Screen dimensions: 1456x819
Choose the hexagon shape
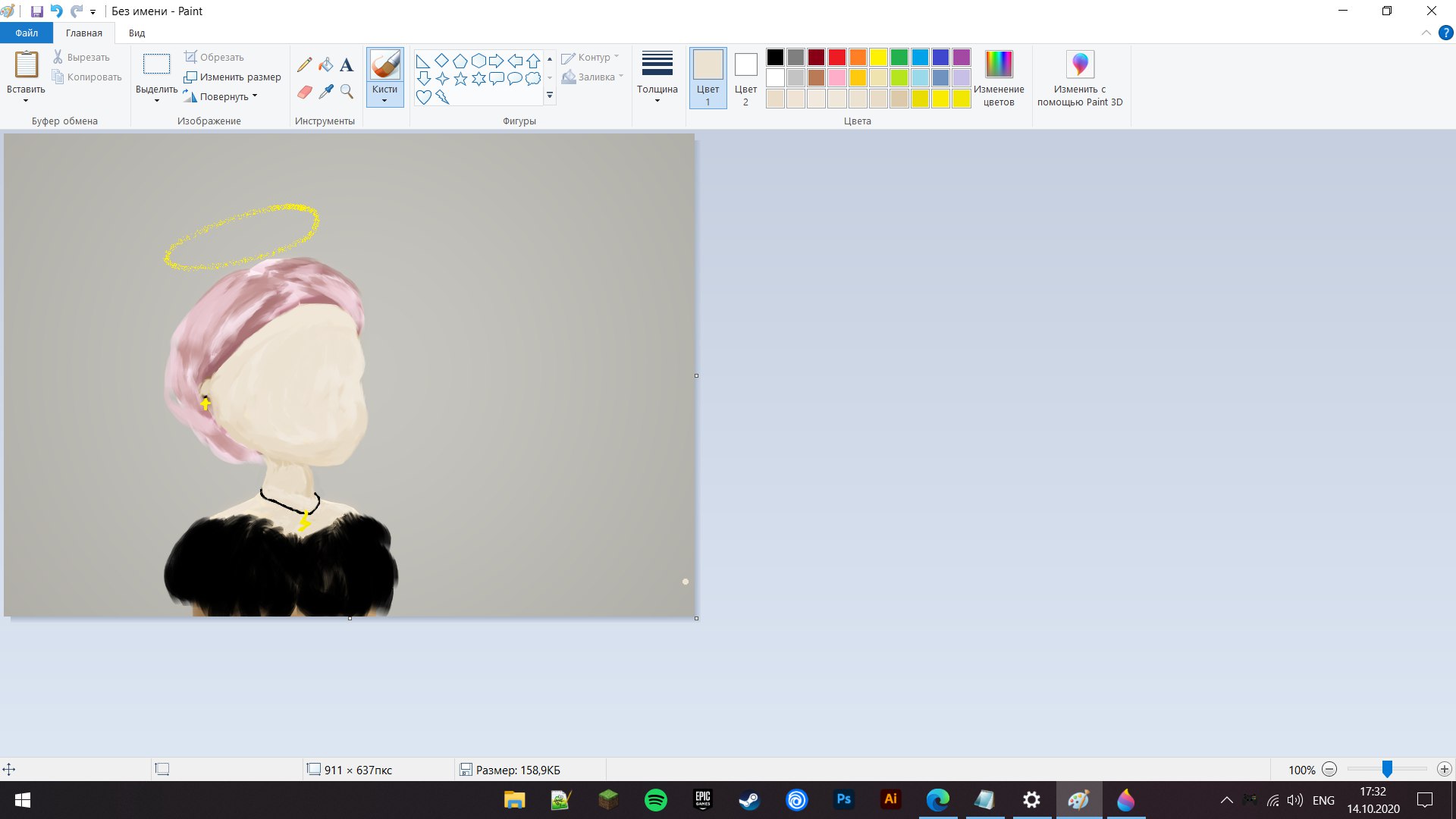click(x=479, y=61)
